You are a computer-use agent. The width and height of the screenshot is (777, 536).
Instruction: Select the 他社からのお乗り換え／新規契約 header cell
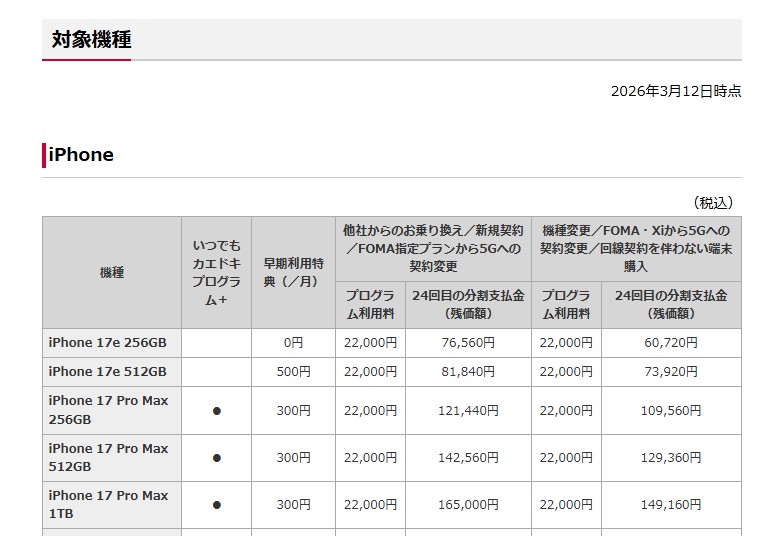[433, 248]
